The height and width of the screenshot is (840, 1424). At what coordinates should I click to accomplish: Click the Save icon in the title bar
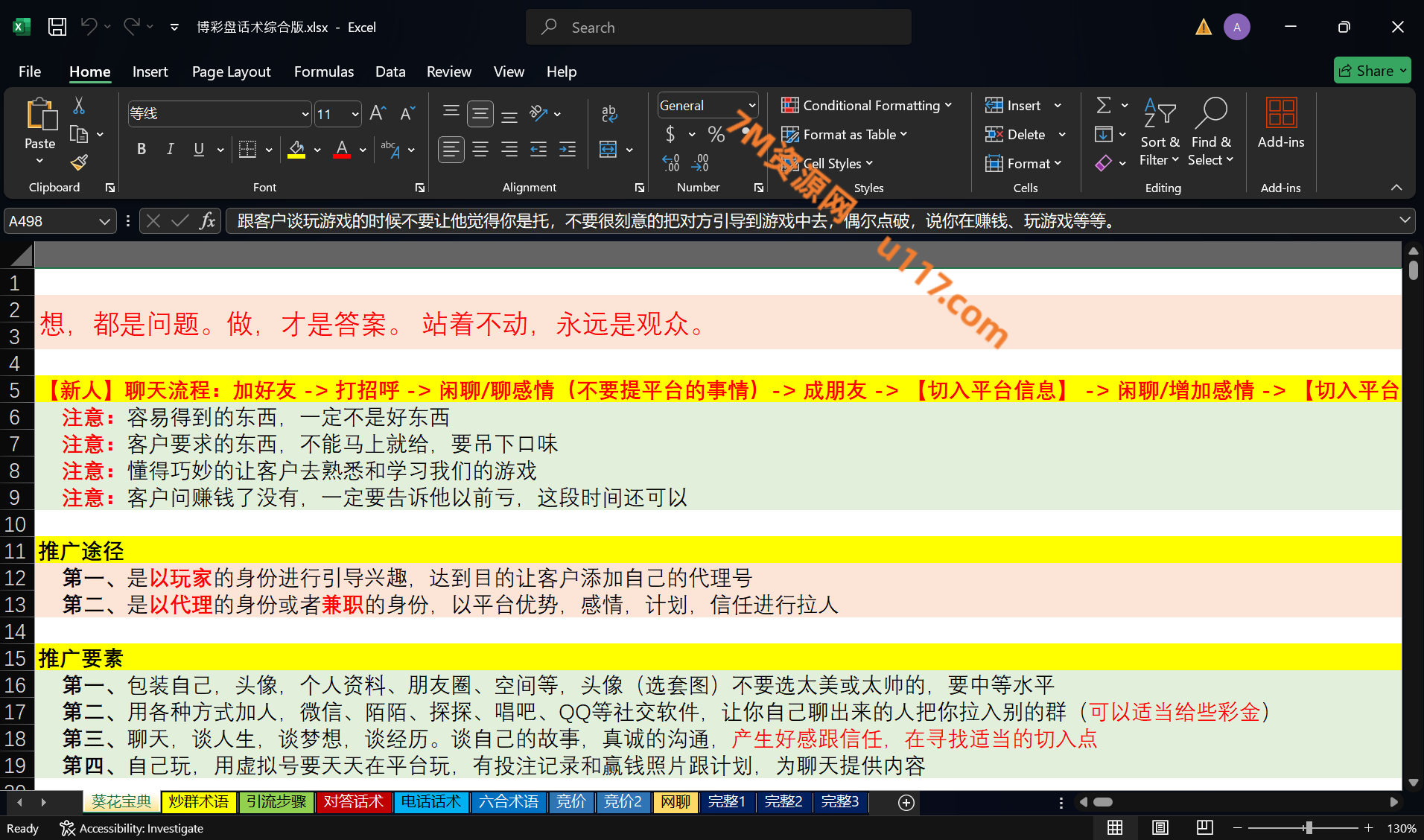57,28
